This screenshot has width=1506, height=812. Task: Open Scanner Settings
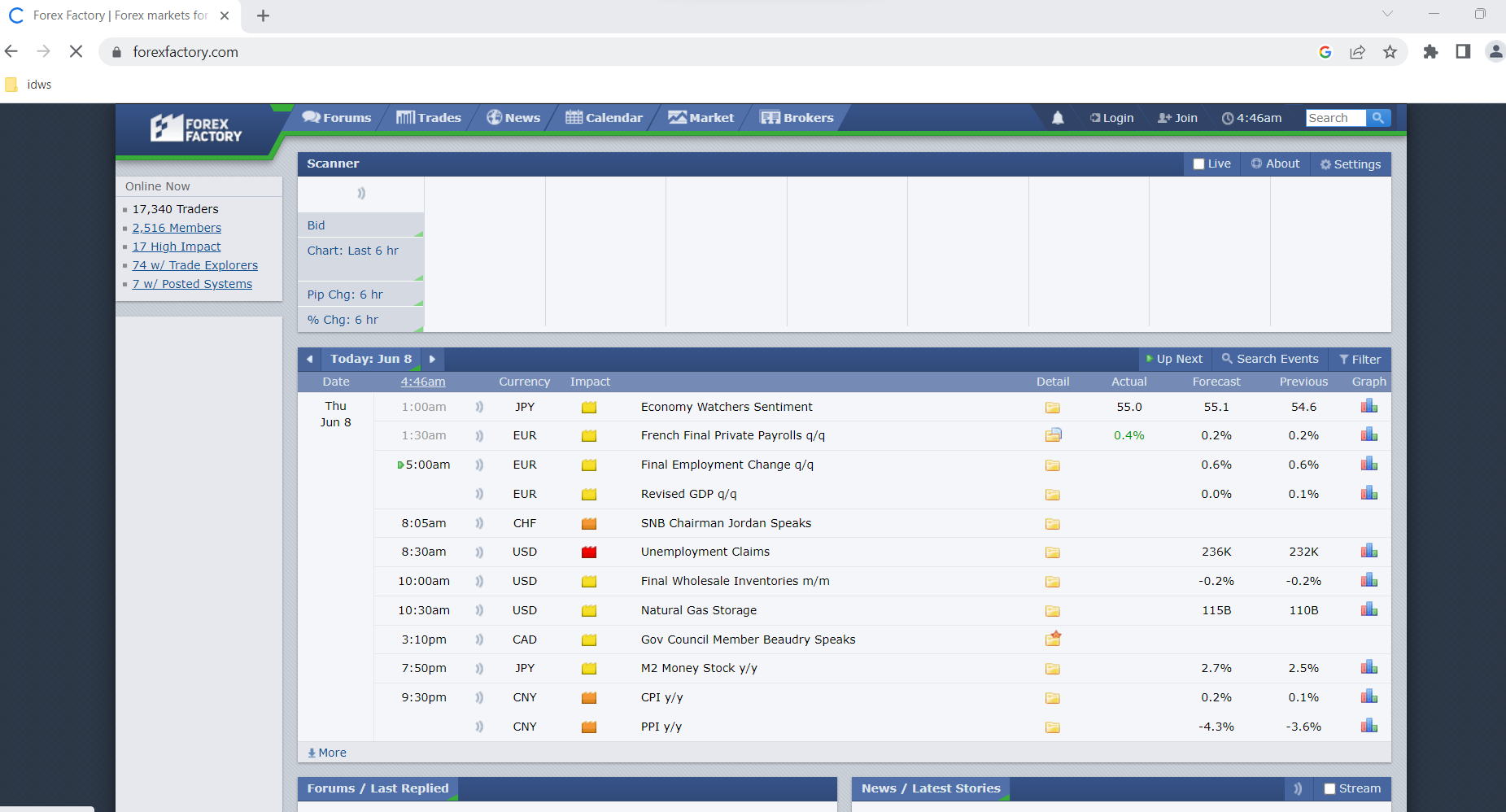coord(1351,164)
